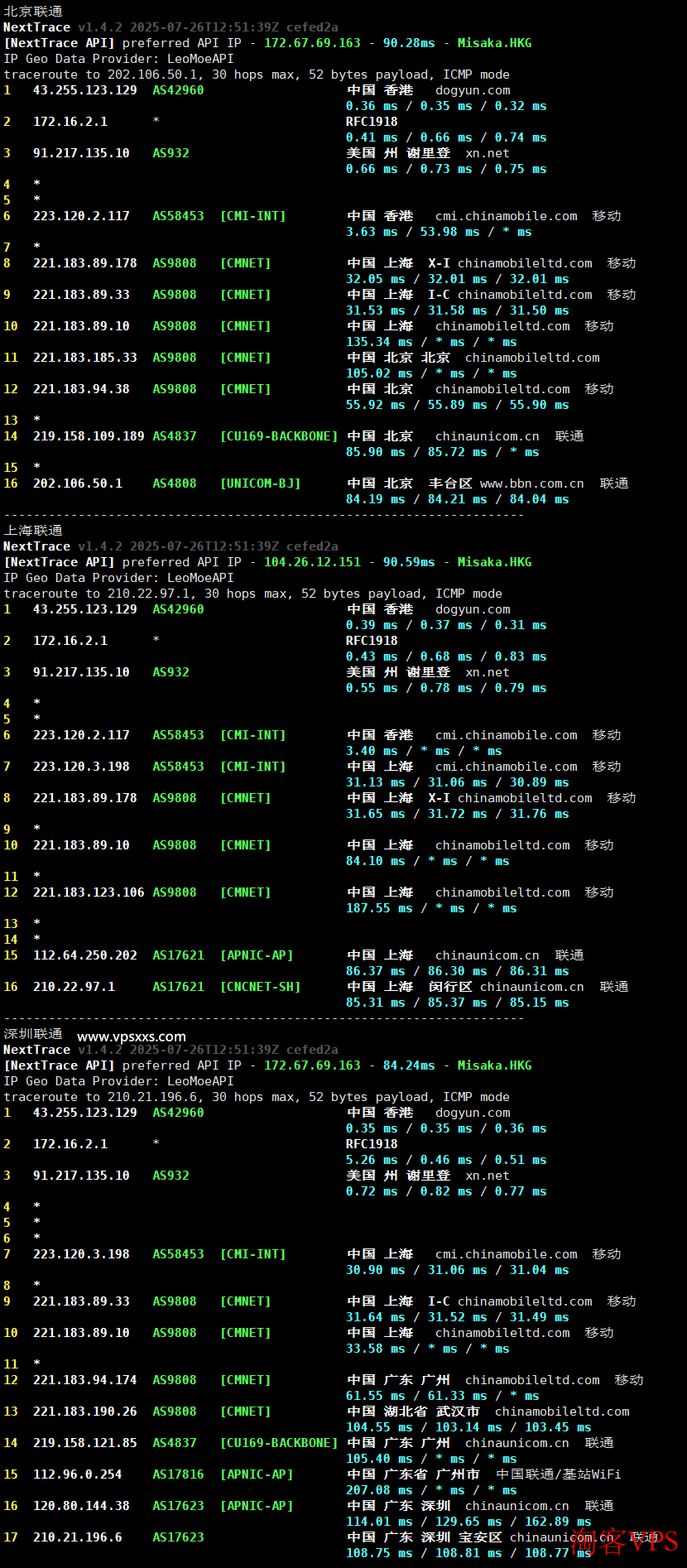
Task: Select the 深圳联通 section header
Action: point(33,1034)
